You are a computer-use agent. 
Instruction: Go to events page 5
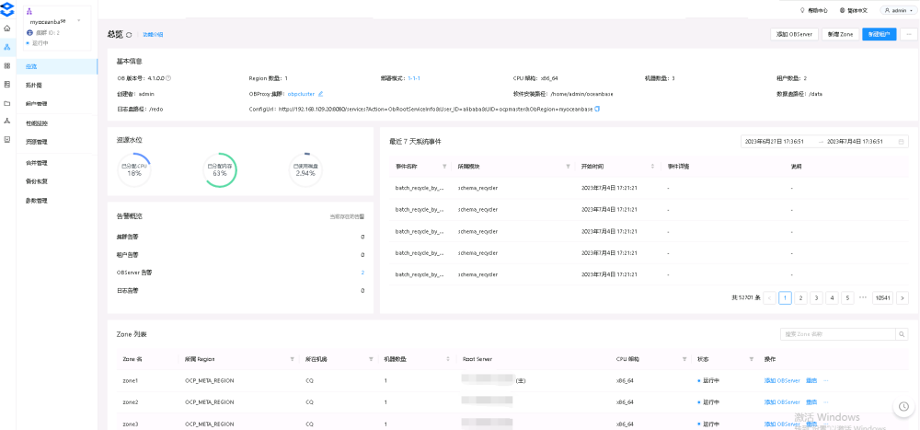point(847,298)
